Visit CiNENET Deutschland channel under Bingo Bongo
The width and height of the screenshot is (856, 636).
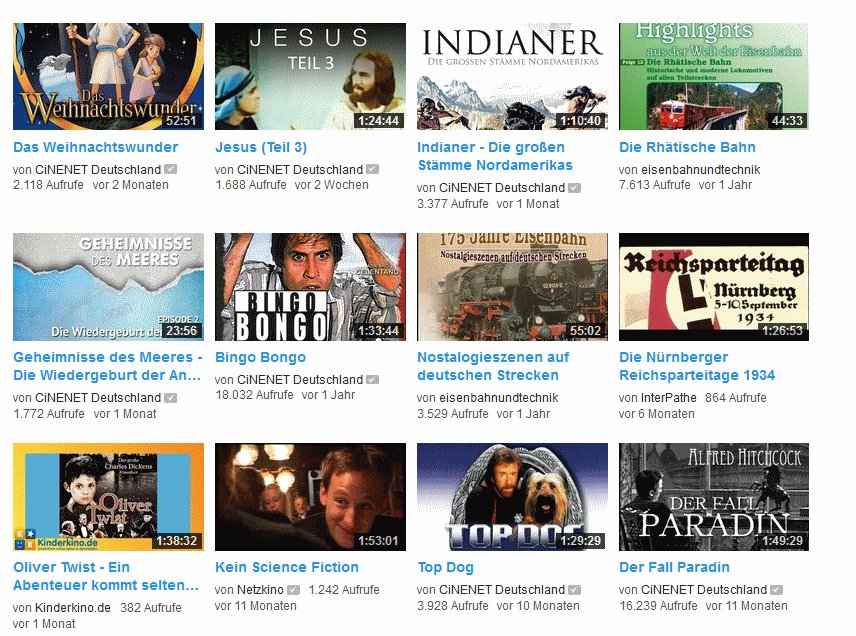pyautogui.click(x=300, y=379)
